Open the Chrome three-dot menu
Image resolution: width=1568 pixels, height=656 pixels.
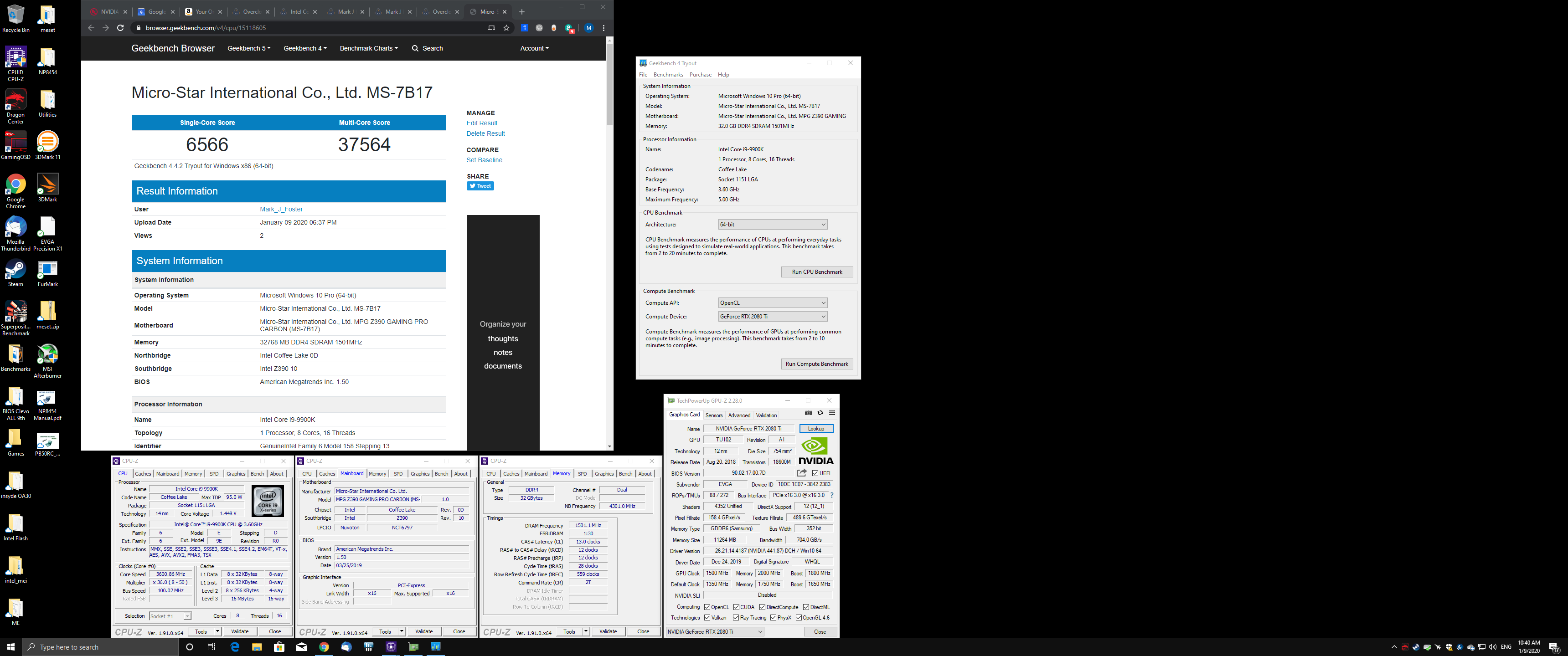coord(603,28)
